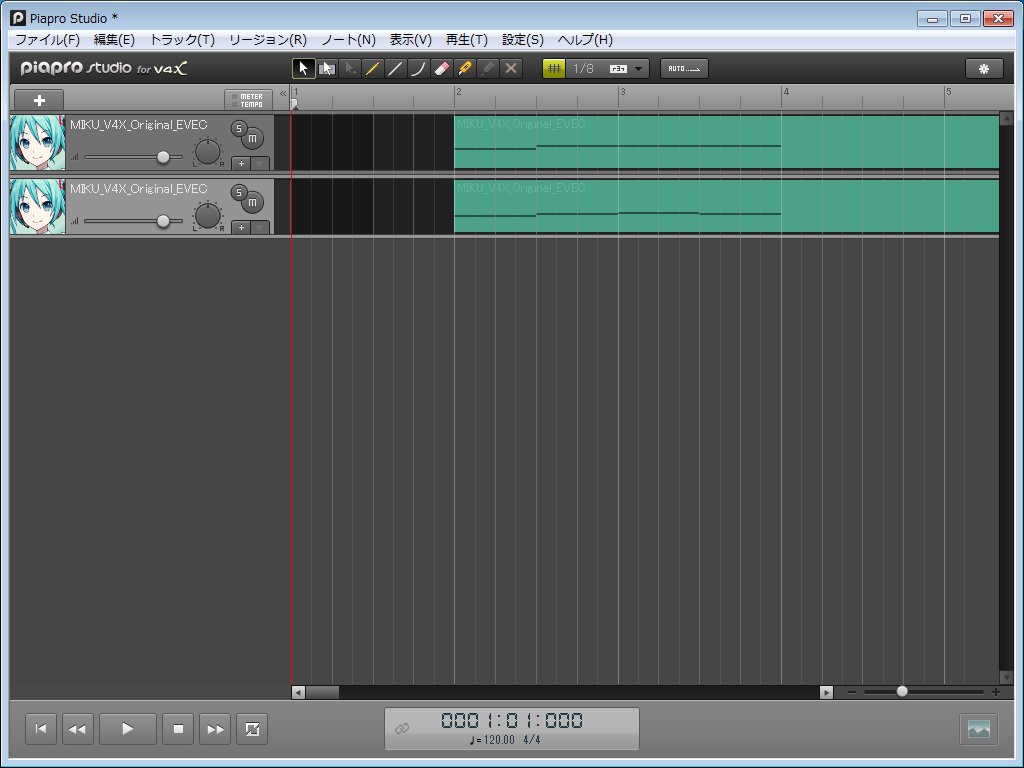Screen dimensions: 1024x768
Task: Jump to the start with return-to-beginning button
Action: (x=40, y=729)
